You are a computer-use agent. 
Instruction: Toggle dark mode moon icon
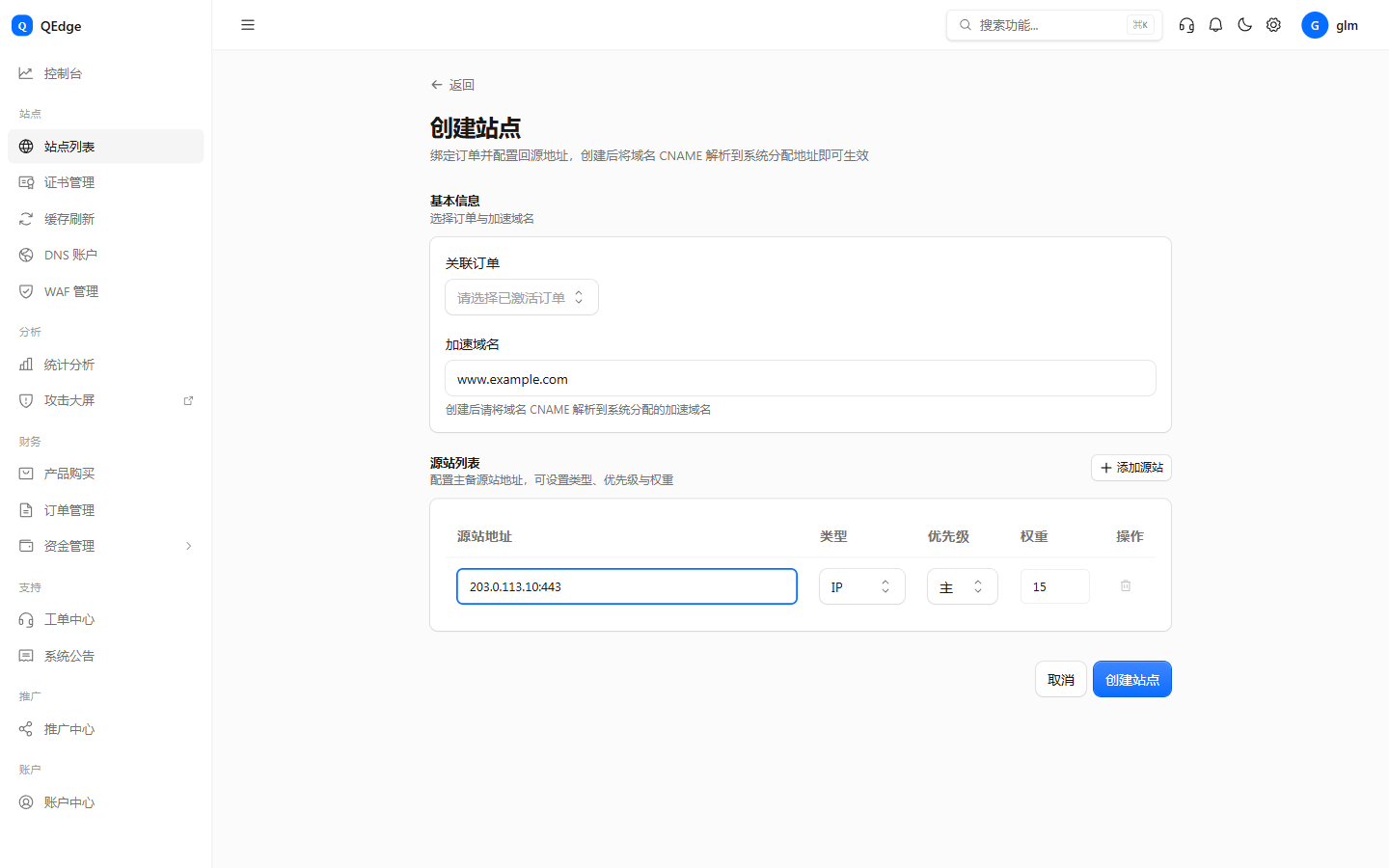tap(1244, 25)
